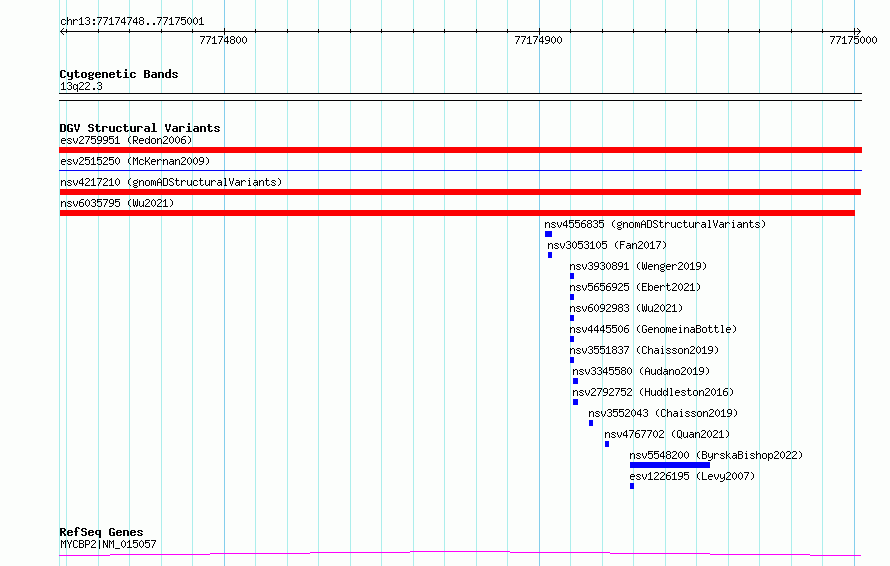Image resolution: width=890 pixels, height=566 pixels.
Task: Click the esv2759951 (Redon2006) variant label
Action: [126, 140]
